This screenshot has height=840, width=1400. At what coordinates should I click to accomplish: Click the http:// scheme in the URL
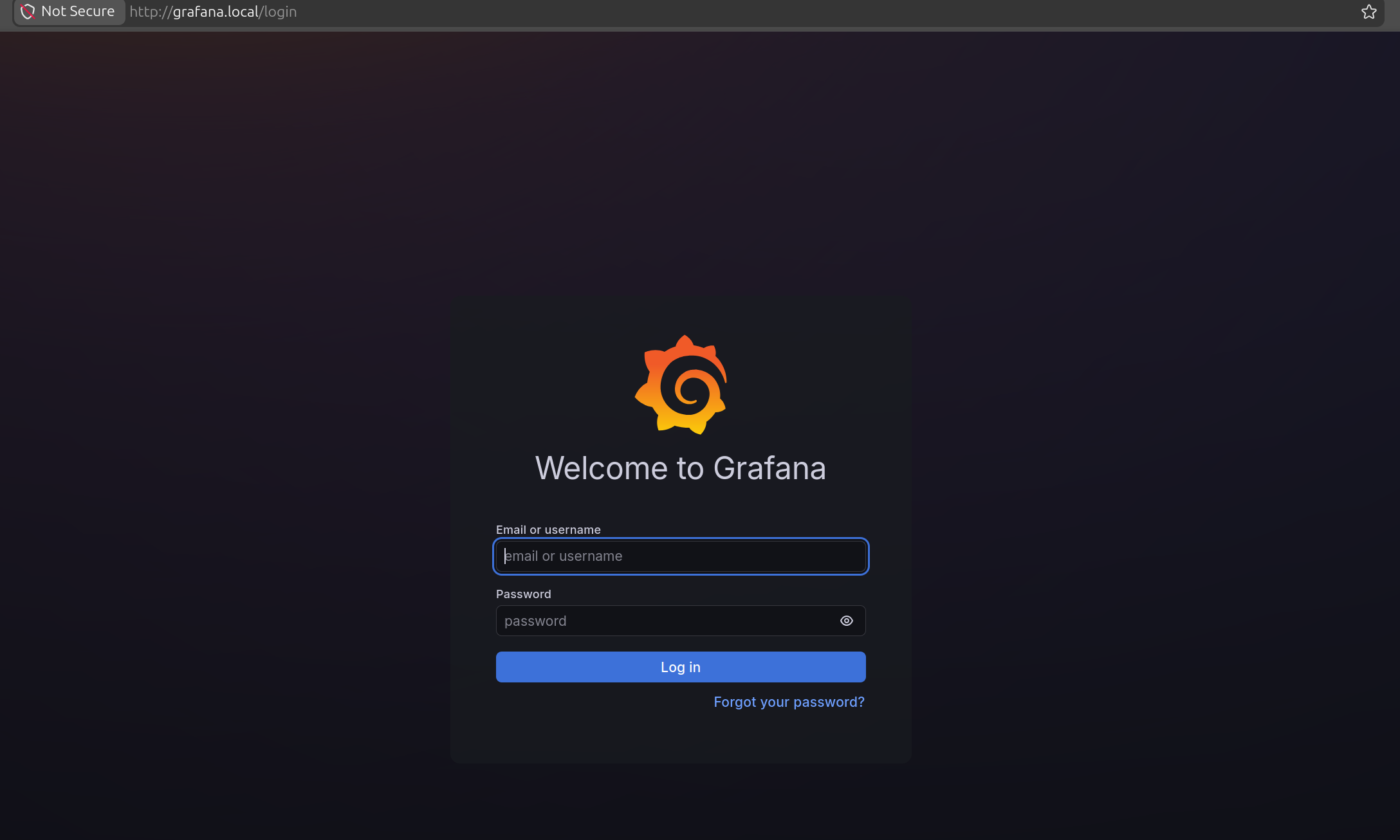pyautogui.click(x=150, y=12)
